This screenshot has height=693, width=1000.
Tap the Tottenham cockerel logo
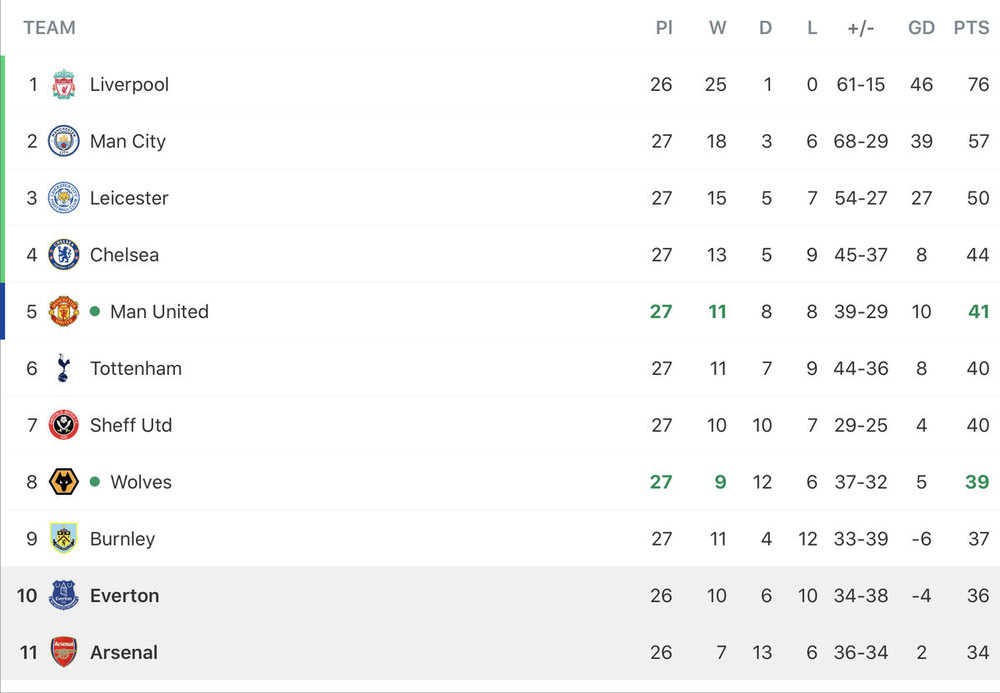coord(63,368)
